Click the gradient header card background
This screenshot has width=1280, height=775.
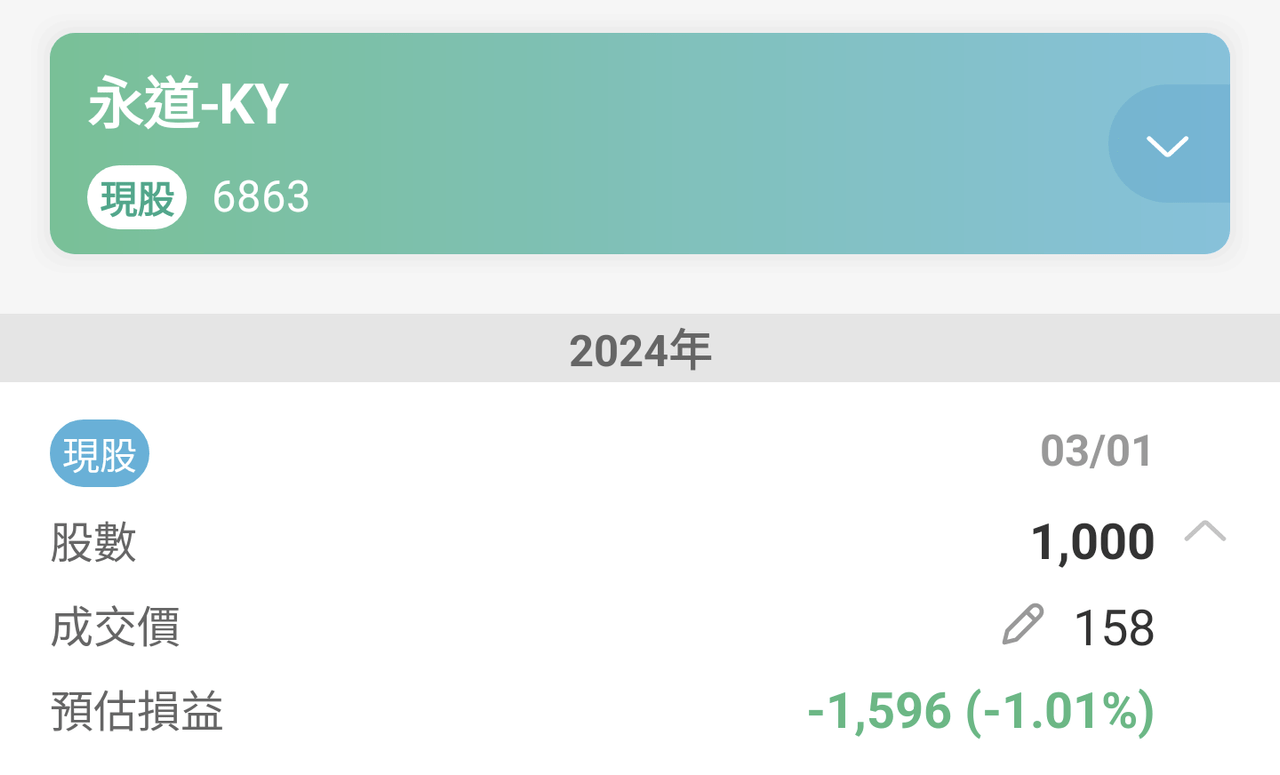(x=640, y=140)
